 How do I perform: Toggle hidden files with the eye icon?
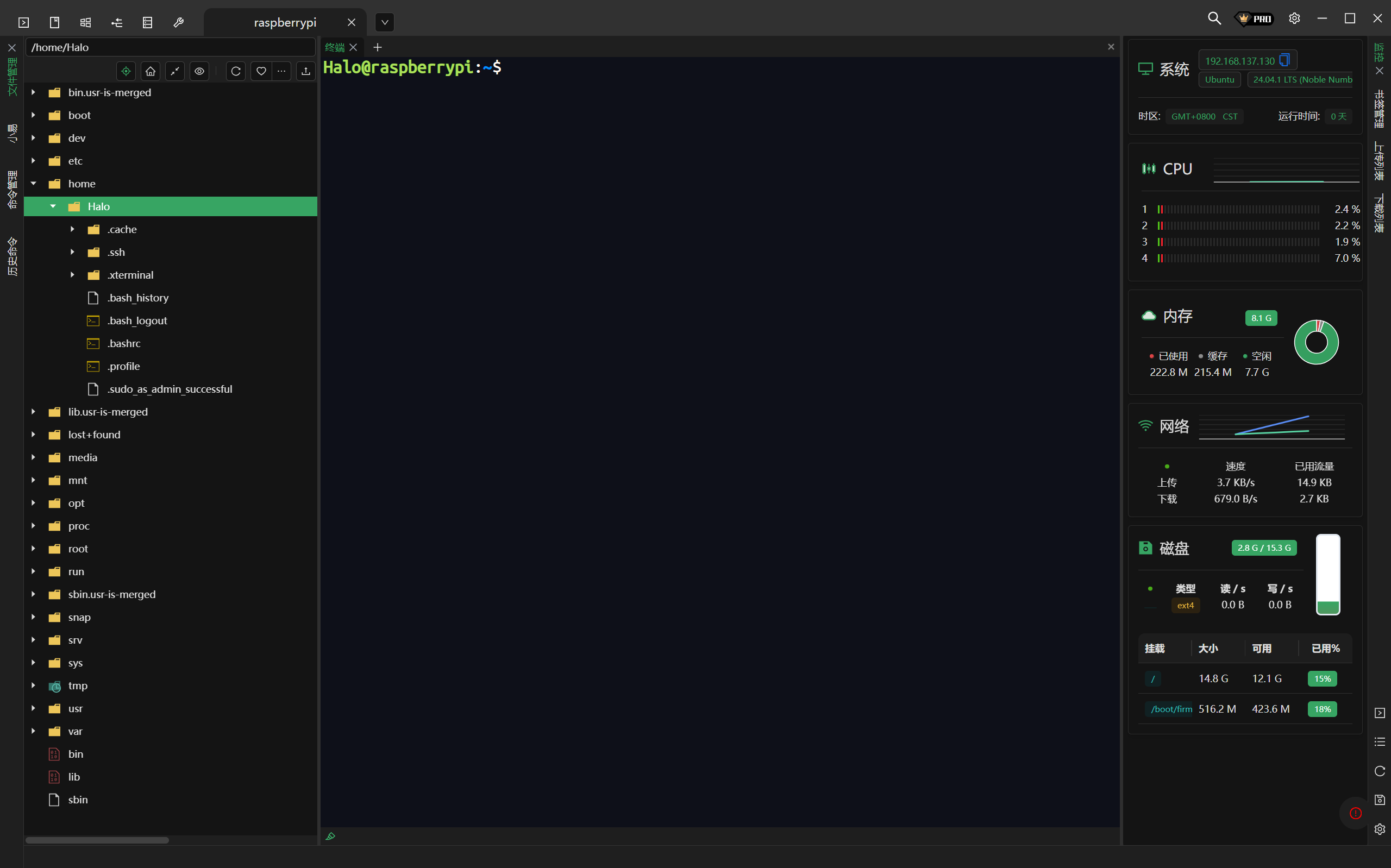pos(199,71)
